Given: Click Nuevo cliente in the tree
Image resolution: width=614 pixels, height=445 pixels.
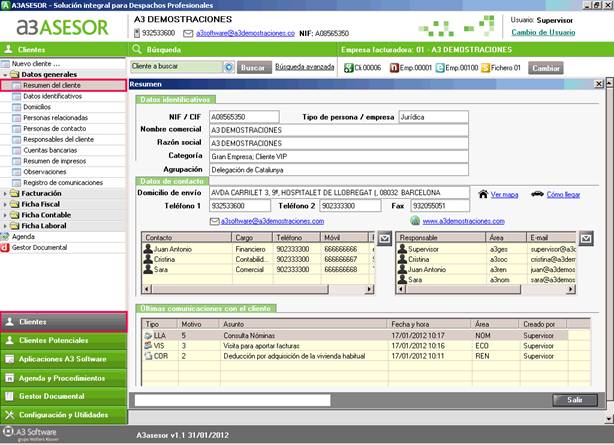Looking at the screenshot, I should 36,63.
